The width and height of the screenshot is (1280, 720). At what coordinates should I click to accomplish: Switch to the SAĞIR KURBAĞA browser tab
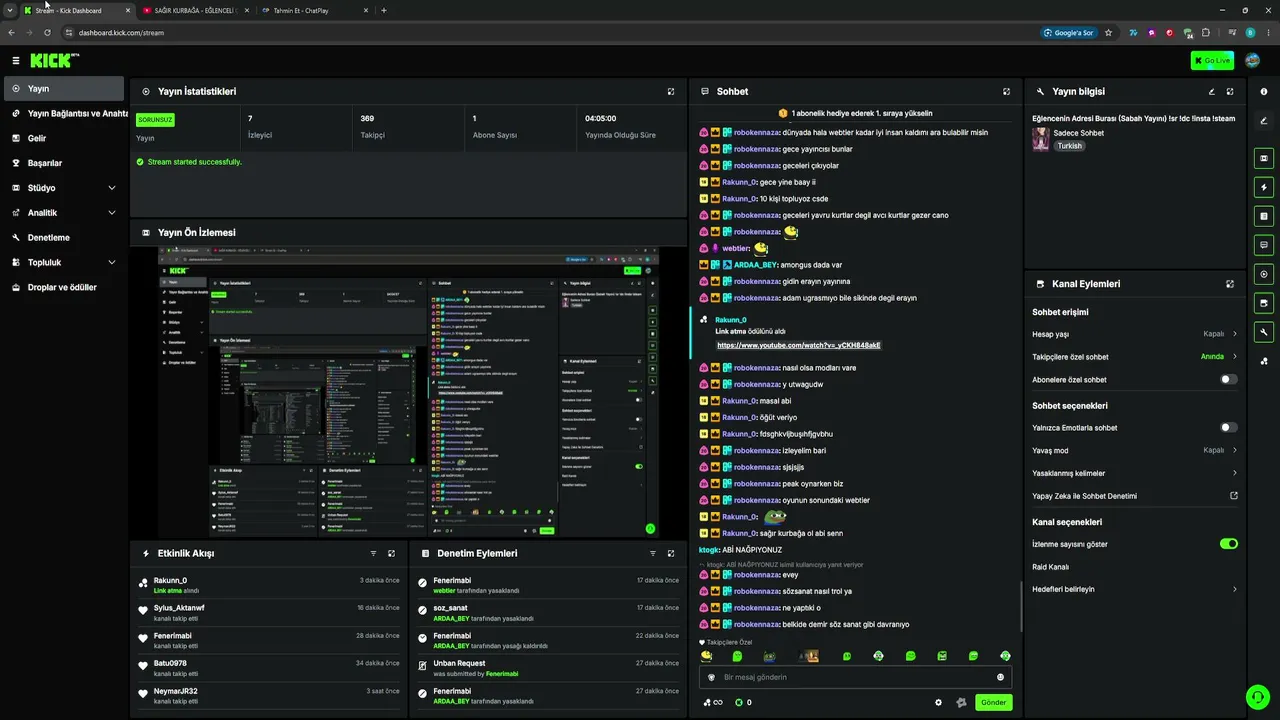pos(194,10)
